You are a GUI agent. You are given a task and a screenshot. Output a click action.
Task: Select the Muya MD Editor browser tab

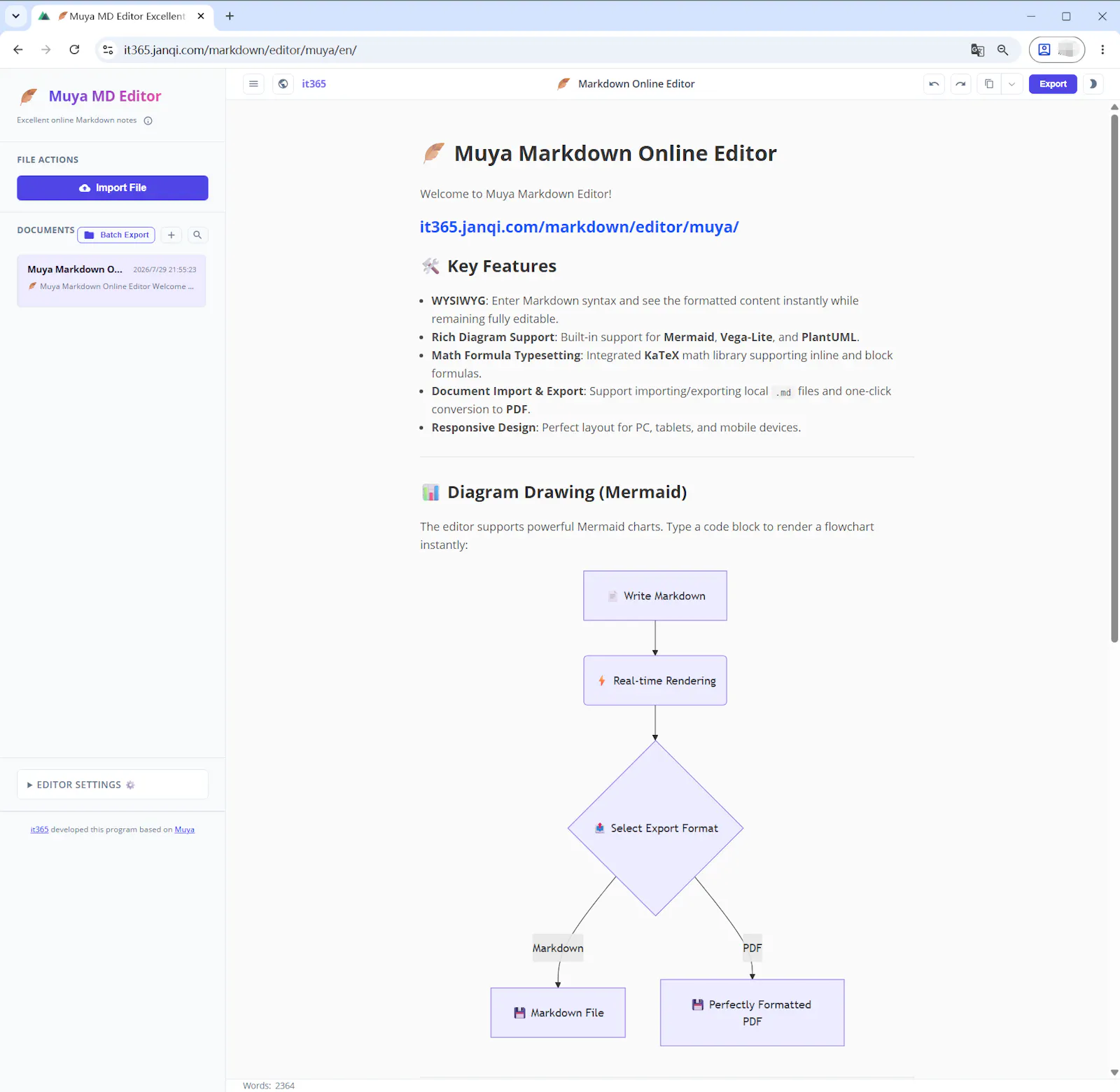tap(122, 16)
